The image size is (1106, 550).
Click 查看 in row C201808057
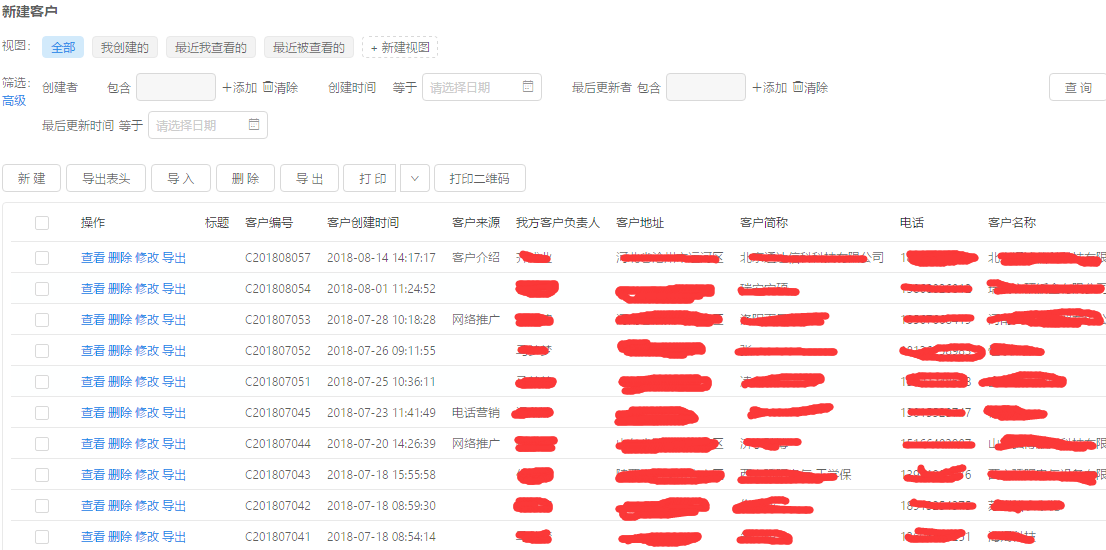click(x=93, y=257)
